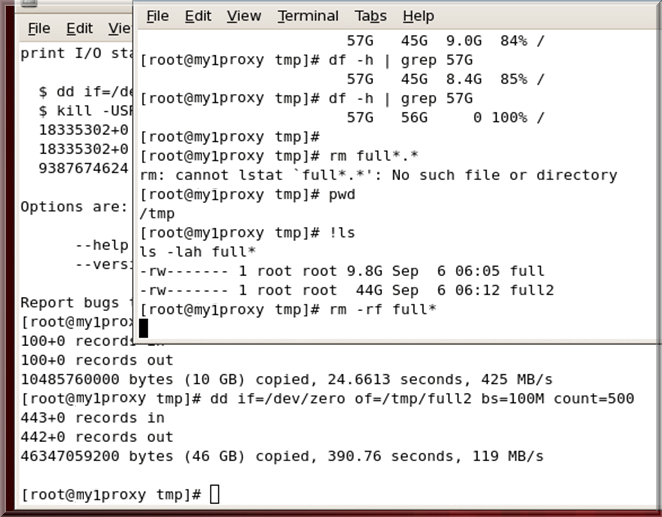Click the 'pwd' command line
The image size is (662, 517).
tap(247, 195)
